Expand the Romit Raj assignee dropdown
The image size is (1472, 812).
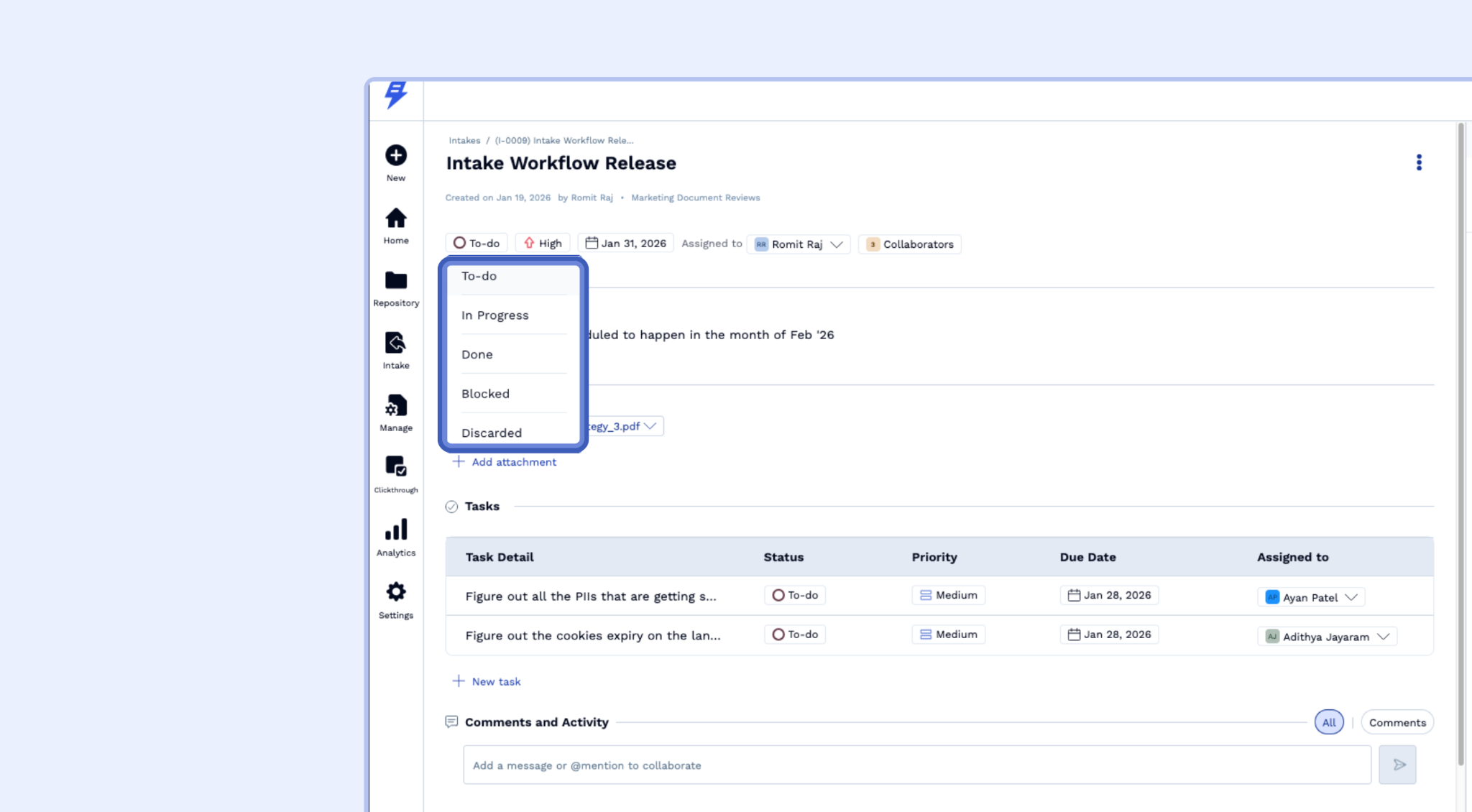coord(836,245)
